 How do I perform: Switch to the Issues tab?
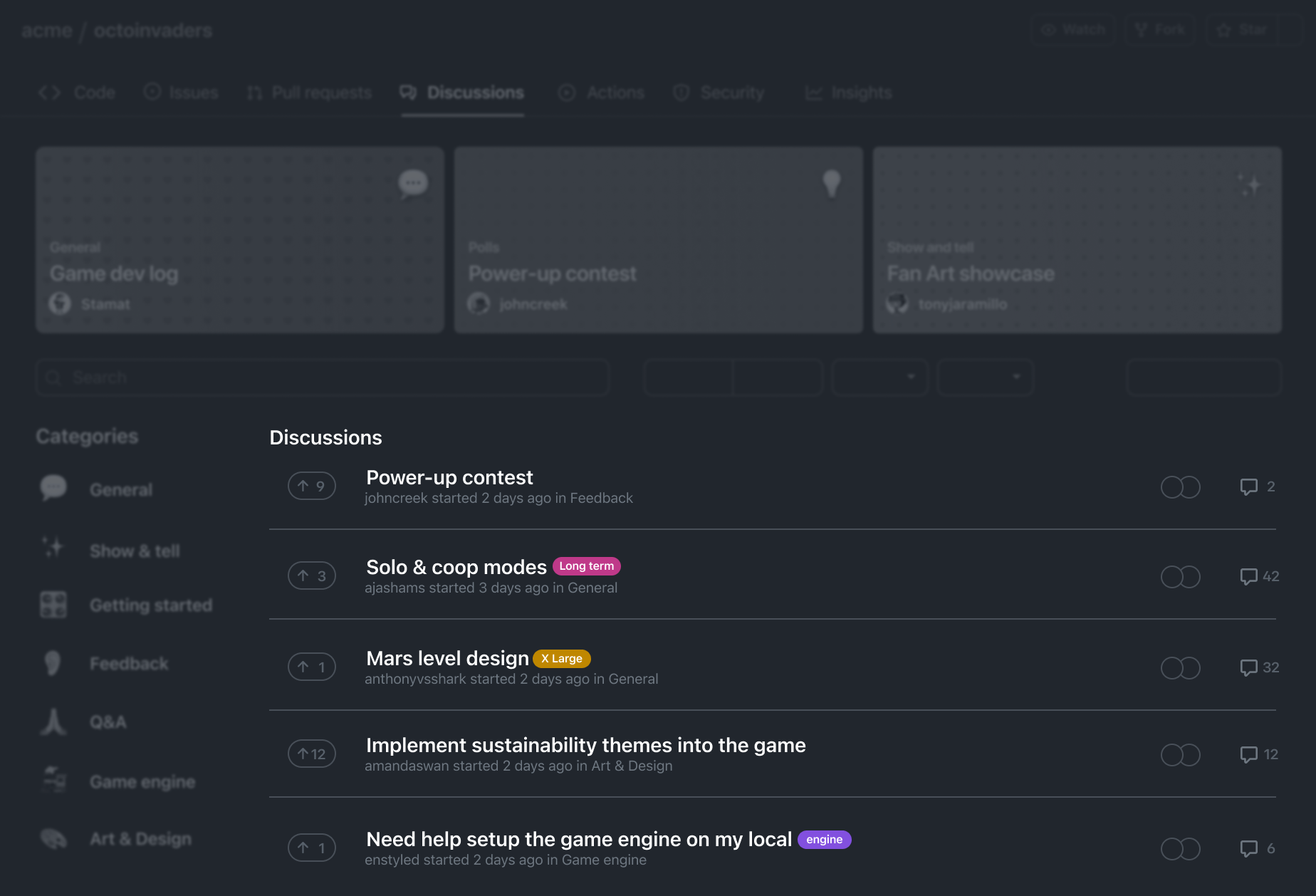(182, 93)
